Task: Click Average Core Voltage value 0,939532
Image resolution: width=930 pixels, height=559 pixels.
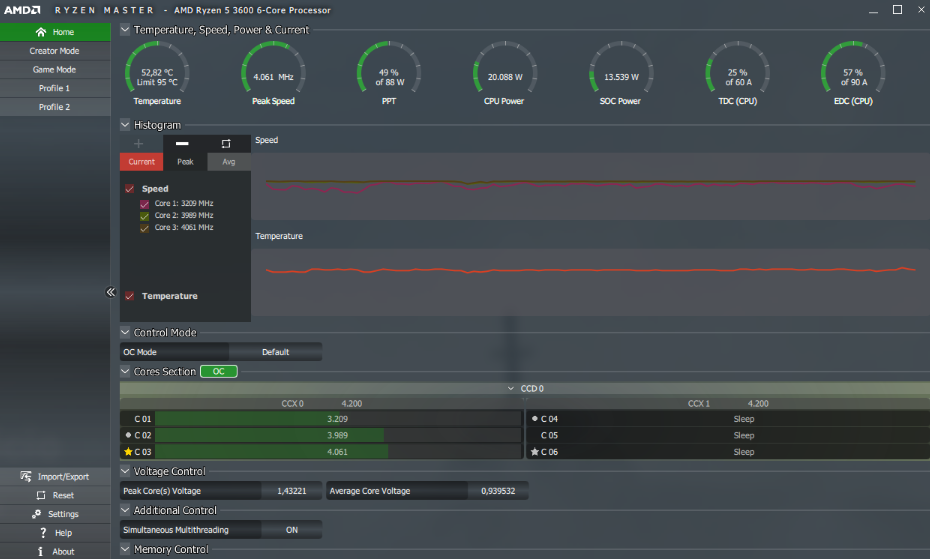Action: click(x=498, y=491)
